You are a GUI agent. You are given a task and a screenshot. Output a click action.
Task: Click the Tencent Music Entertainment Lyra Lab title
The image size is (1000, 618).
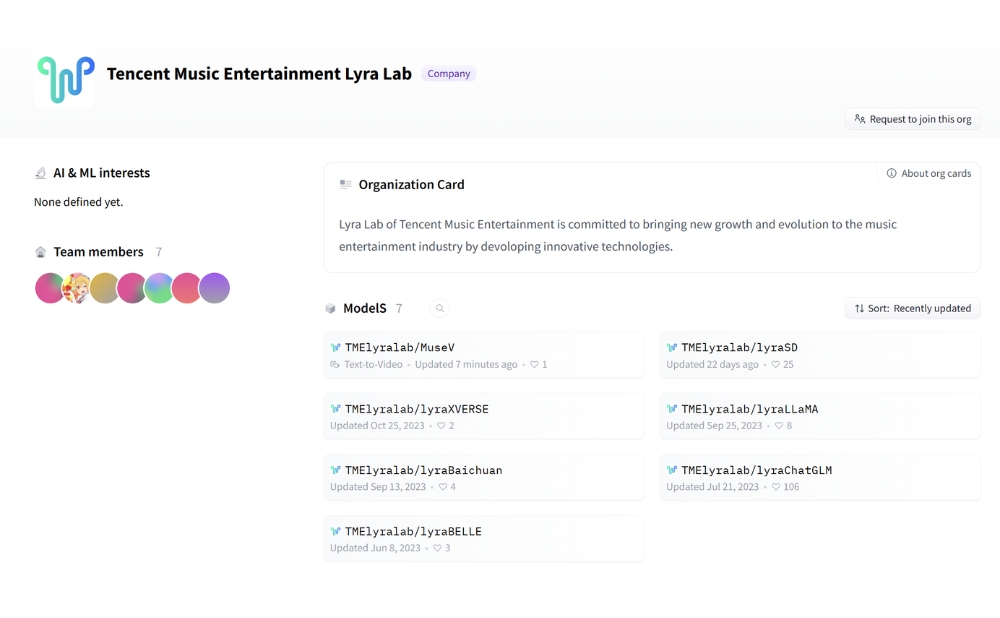259,74
